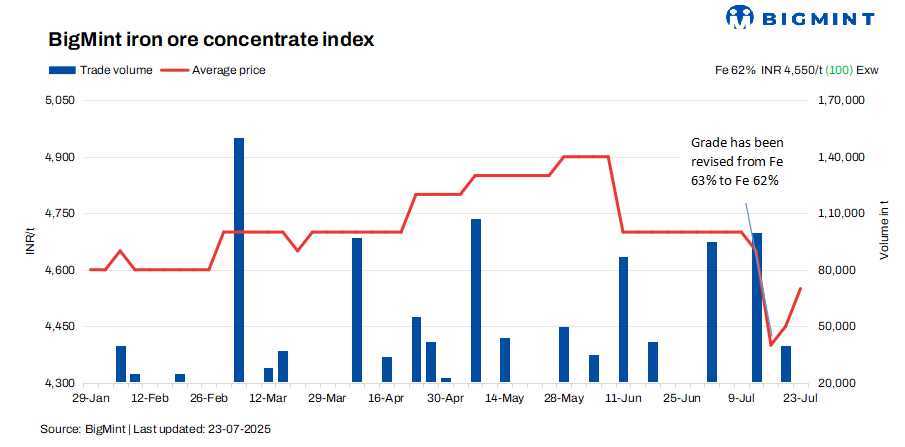Viewport: 905px width, 447px height.
Task: Click the tallest trade volume bar in early March
Action: point(239,260)
